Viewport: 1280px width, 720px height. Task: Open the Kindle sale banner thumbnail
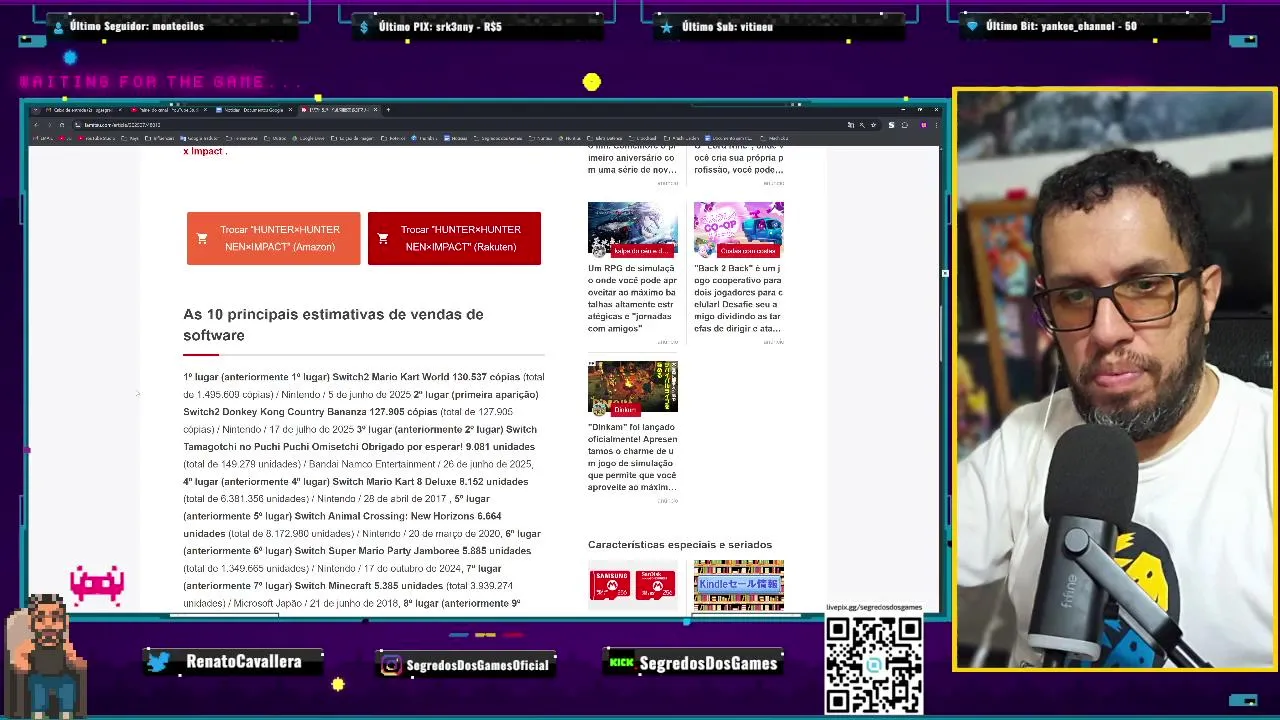(739, 585)
